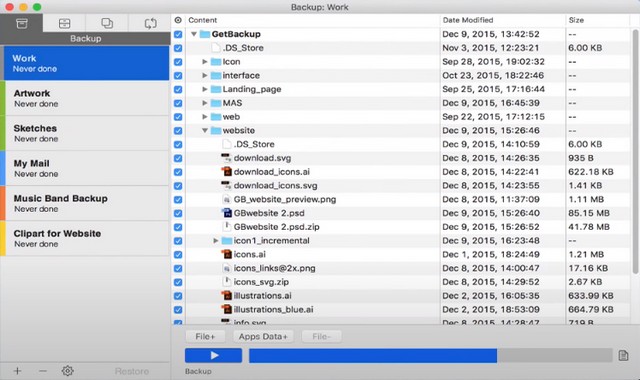This screenshot has width=640, height=380.
Task: Open the Archive tab icon
Action: (64, 23)
